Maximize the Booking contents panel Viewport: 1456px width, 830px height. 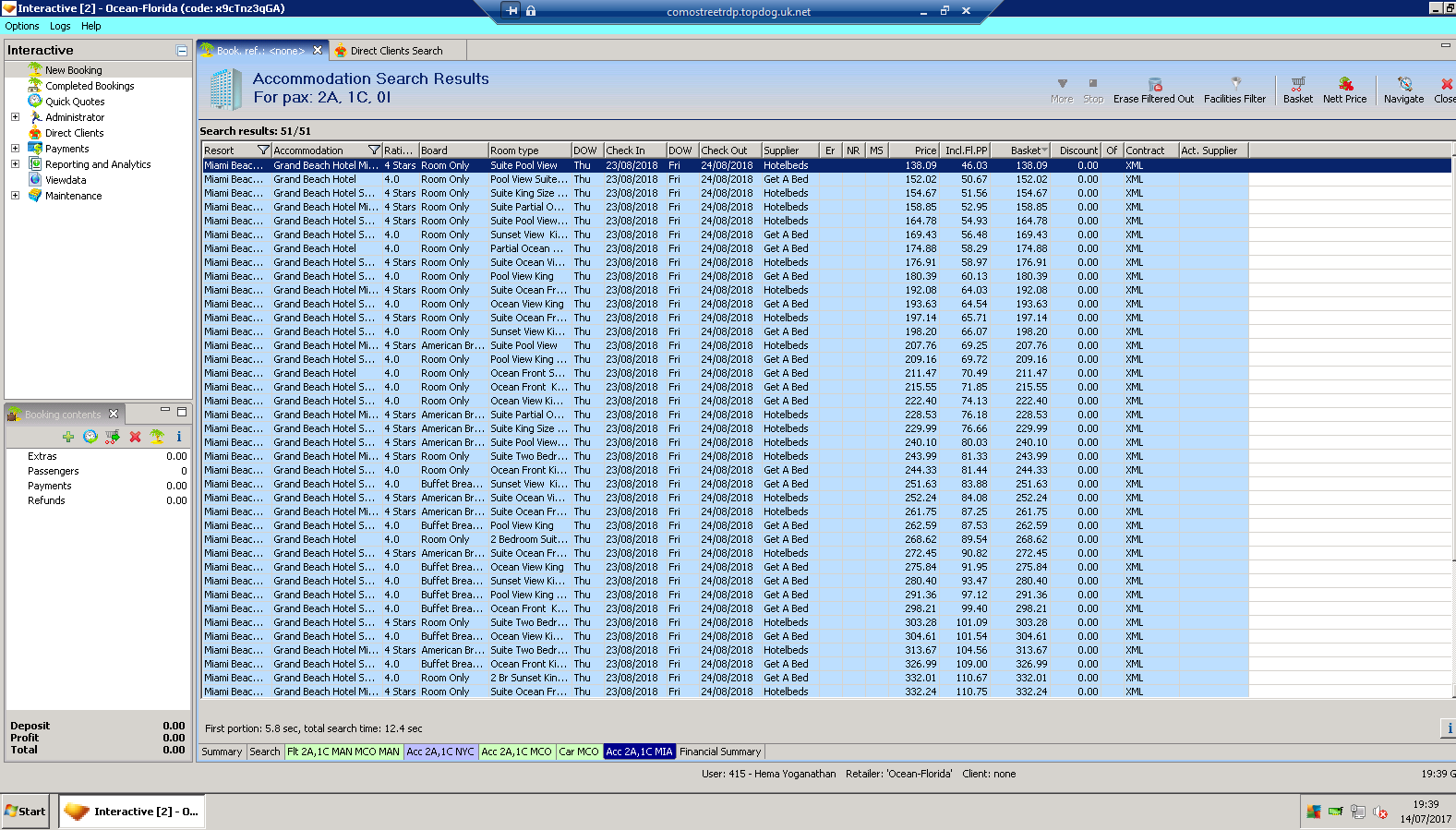[182, 412]
